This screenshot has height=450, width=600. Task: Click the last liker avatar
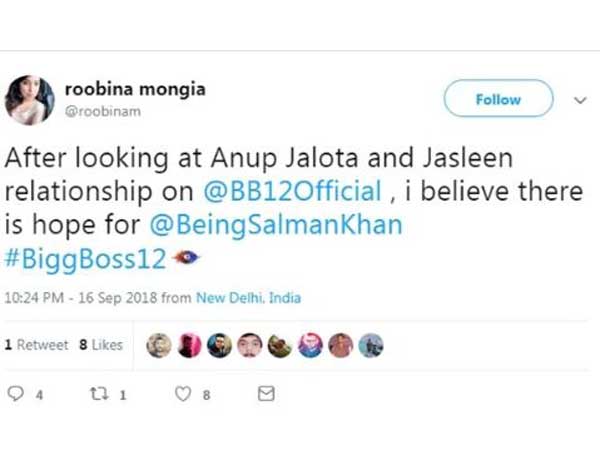[370, 345]
